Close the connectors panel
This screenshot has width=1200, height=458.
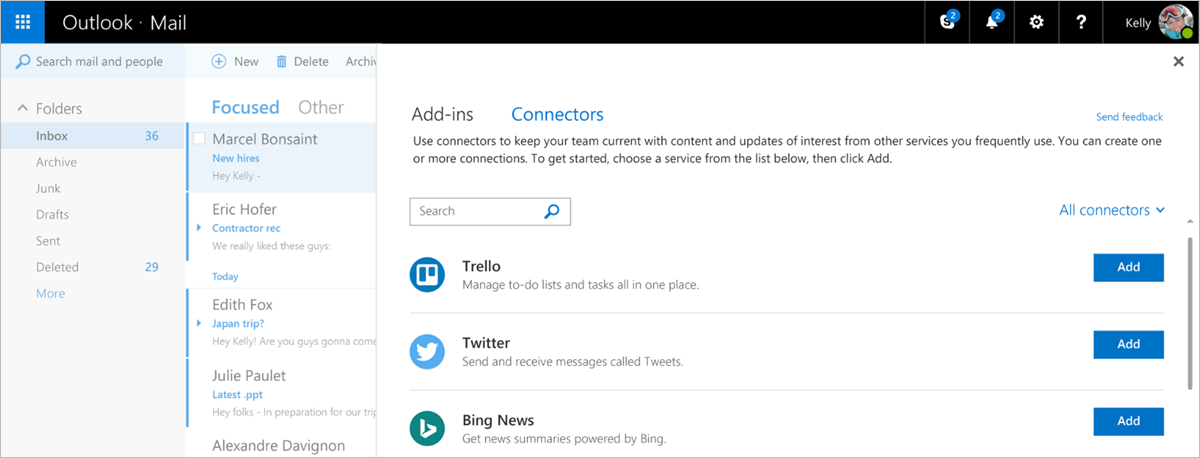pyautogui.click(x=1178, y=62)
